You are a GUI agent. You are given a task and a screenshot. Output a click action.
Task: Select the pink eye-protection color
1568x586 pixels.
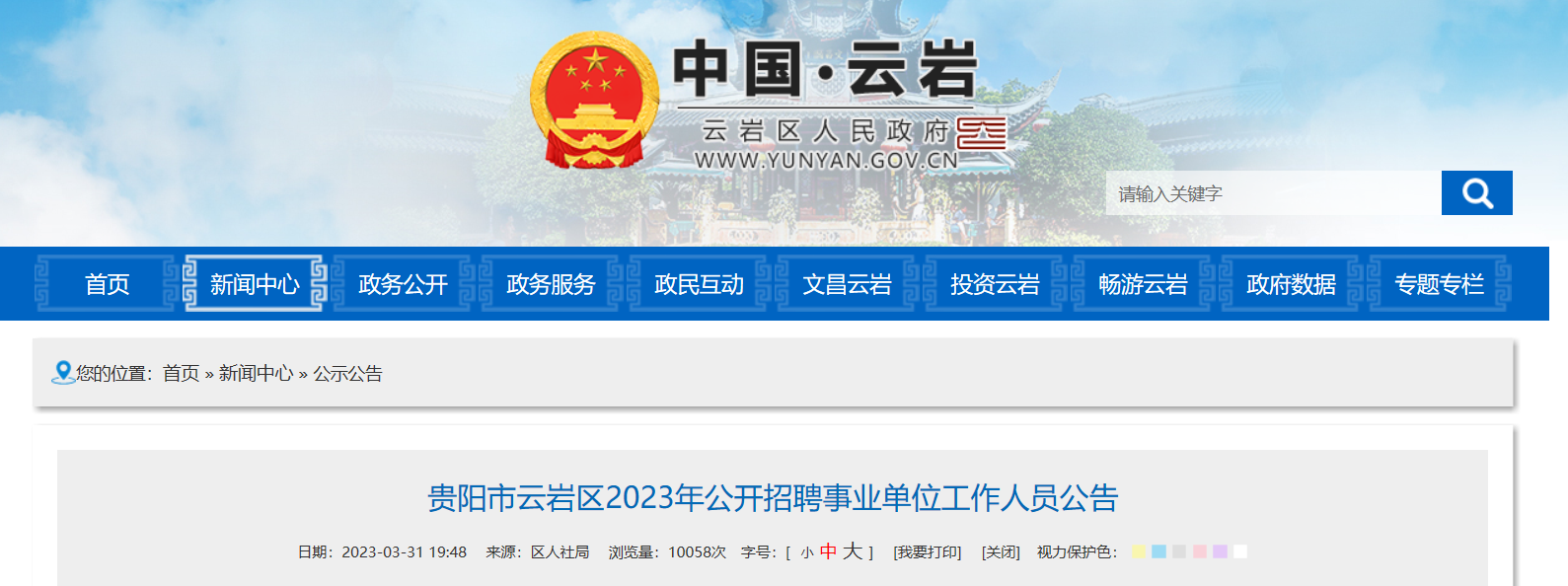1200,551
